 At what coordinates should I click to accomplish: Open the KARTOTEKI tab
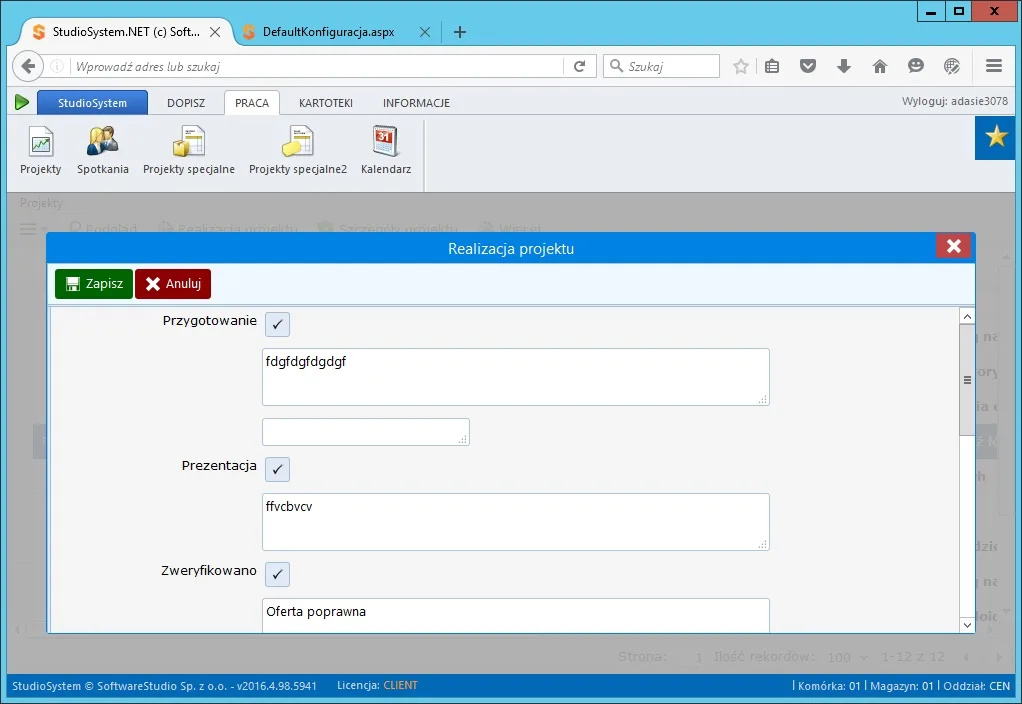pyautogui.click(x=326, y=103)
